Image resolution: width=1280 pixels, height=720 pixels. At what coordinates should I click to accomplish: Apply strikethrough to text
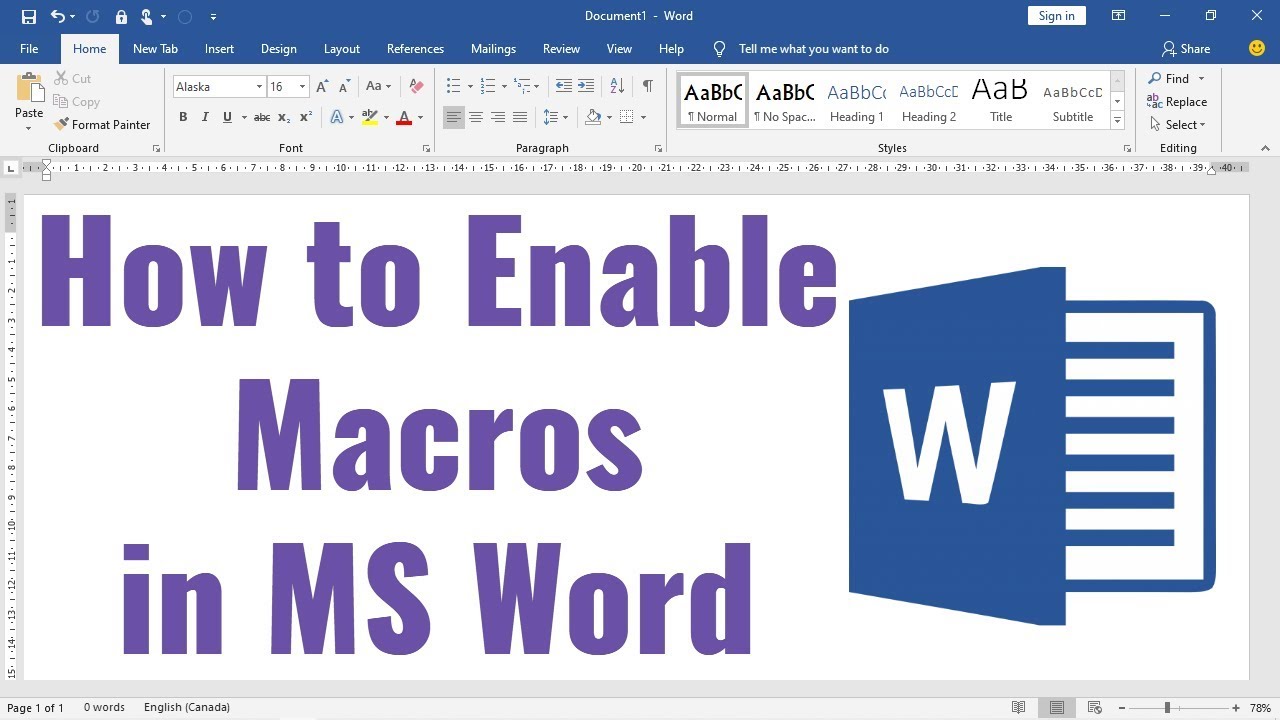pyautogui.click(x=262, y=117)
